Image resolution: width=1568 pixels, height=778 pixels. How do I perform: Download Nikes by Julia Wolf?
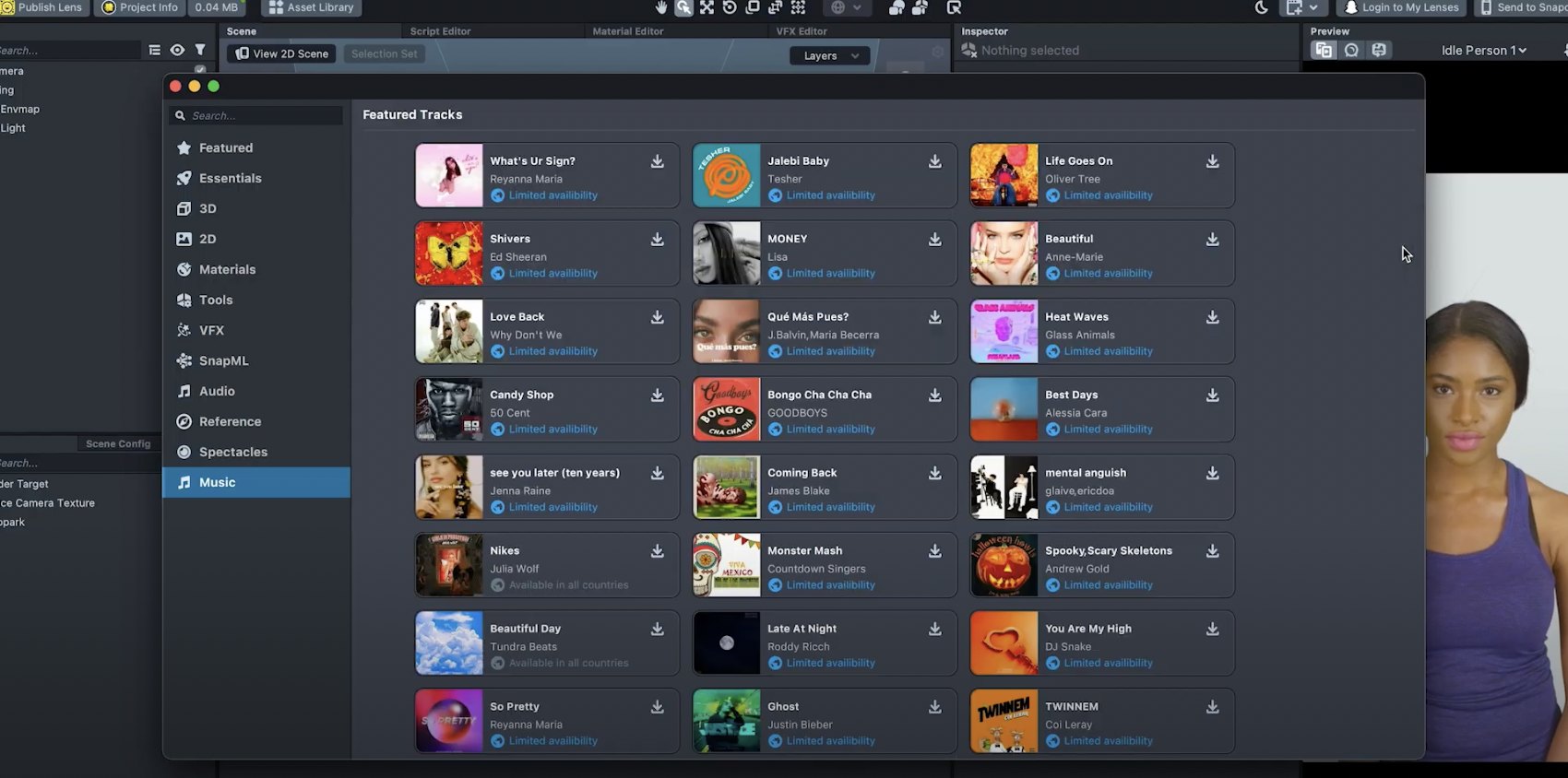point(658,550)
